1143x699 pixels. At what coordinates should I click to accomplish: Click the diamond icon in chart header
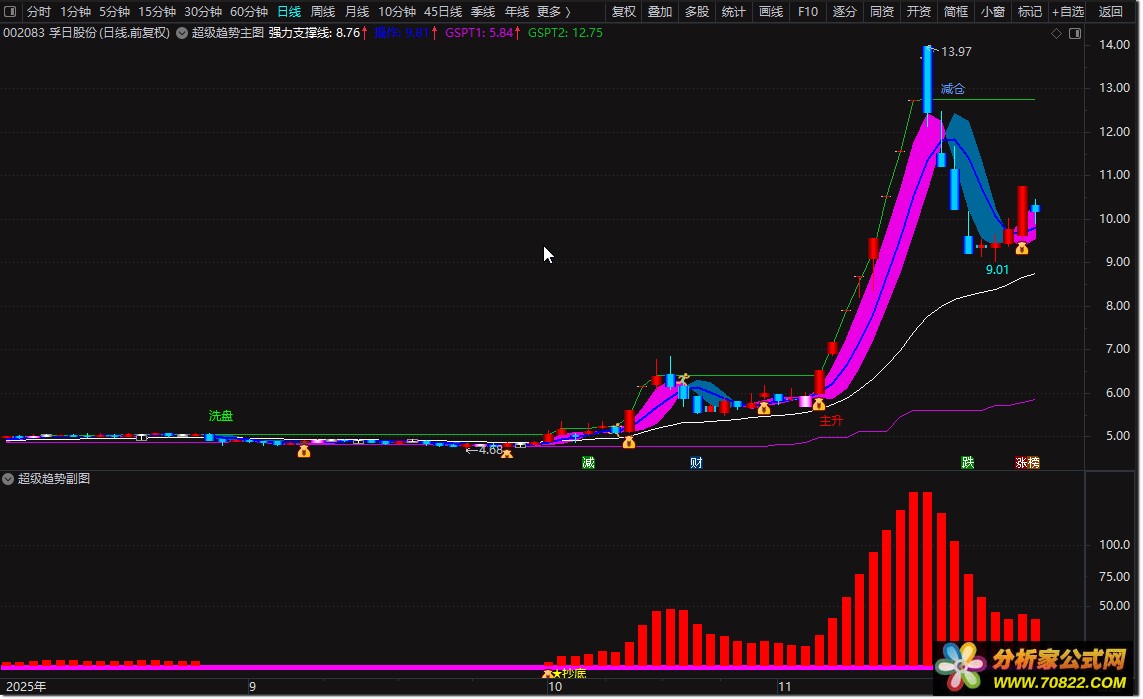click(x=1056, y=34)
